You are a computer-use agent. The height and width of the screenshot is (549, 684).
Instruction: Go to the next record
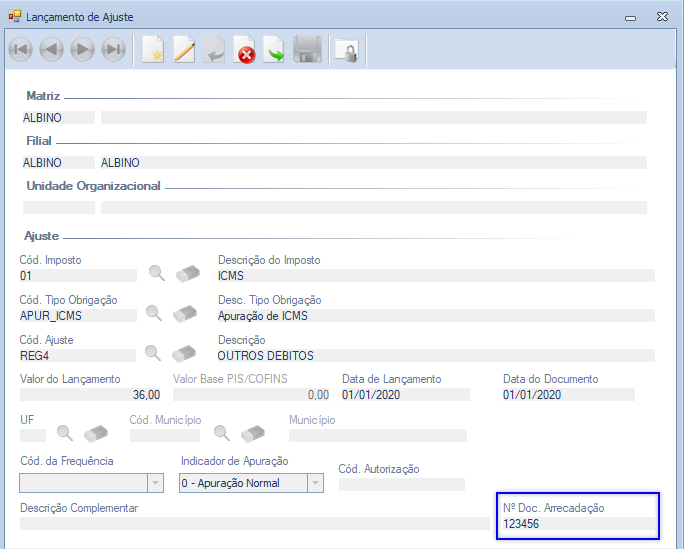click(x=82, y=49)
